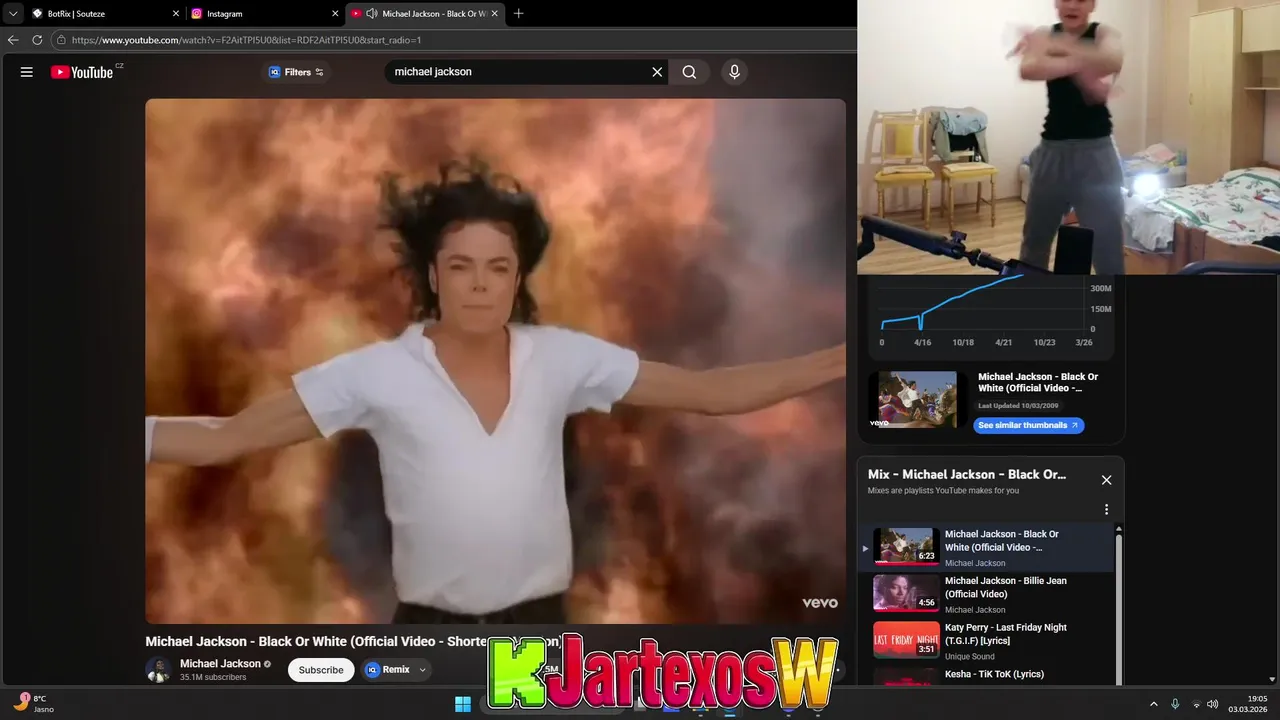Image resolution: width=1280 pixels, height=720 pixels.
Task: Click the magnifier search button
Action: tap(689, 72)
